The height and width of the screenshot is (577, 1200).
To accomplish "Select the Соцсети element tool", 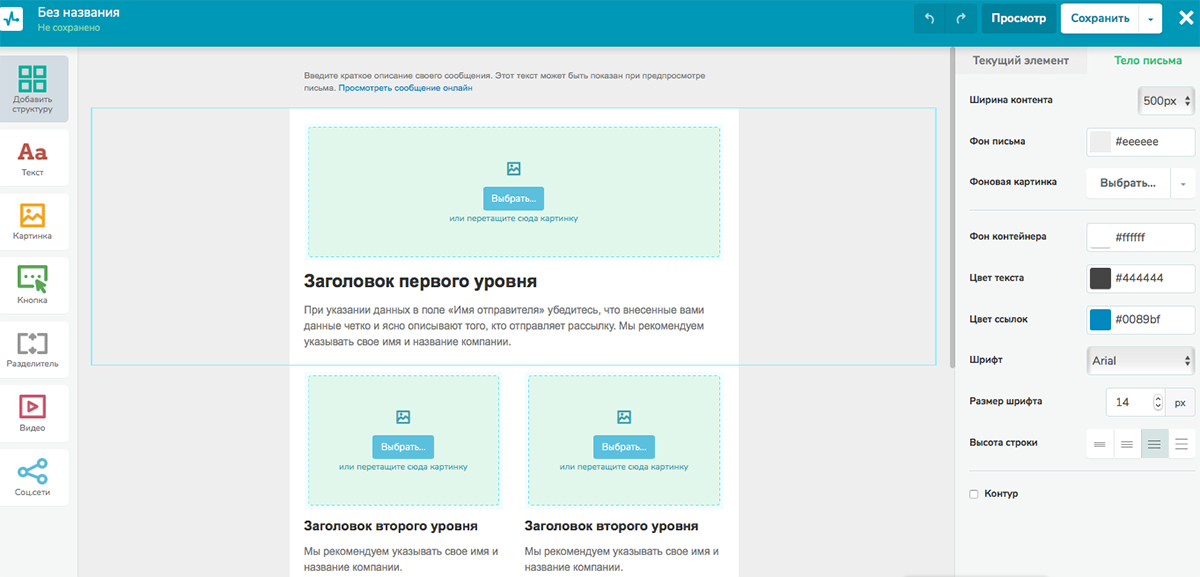I will [34, 470].
